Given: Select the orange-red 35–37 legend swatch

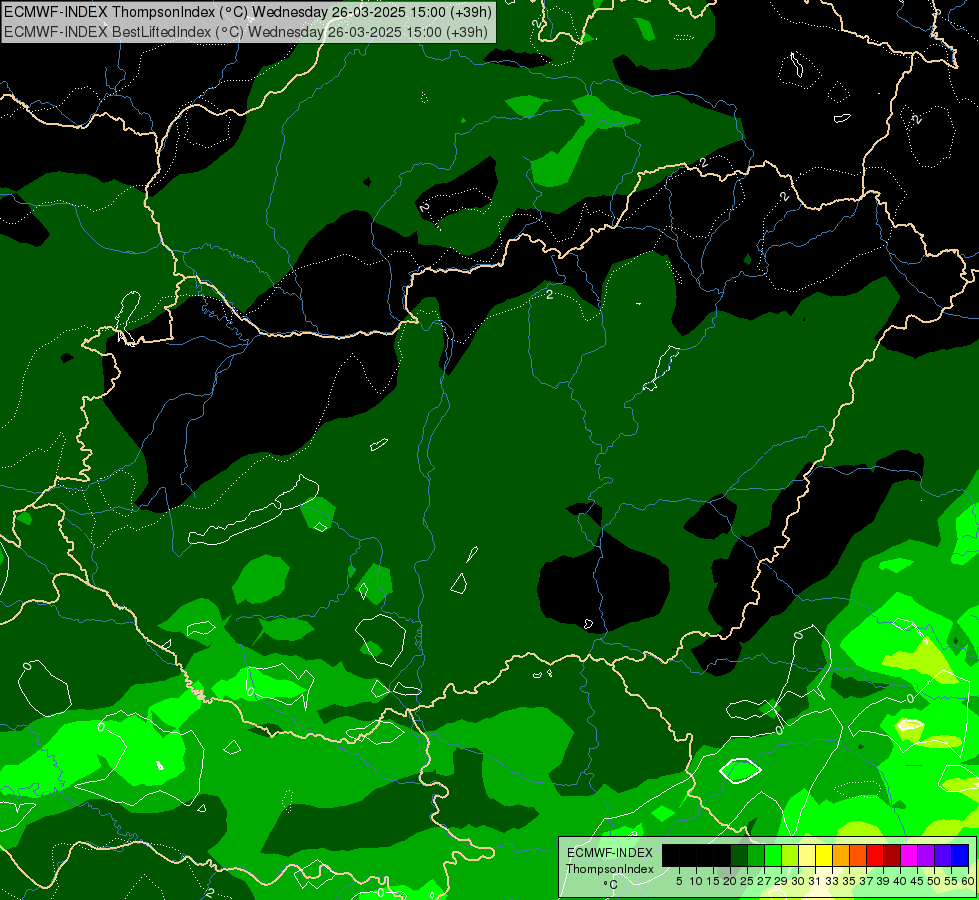Looking at the screenshot, I should (x=858, y=855).
